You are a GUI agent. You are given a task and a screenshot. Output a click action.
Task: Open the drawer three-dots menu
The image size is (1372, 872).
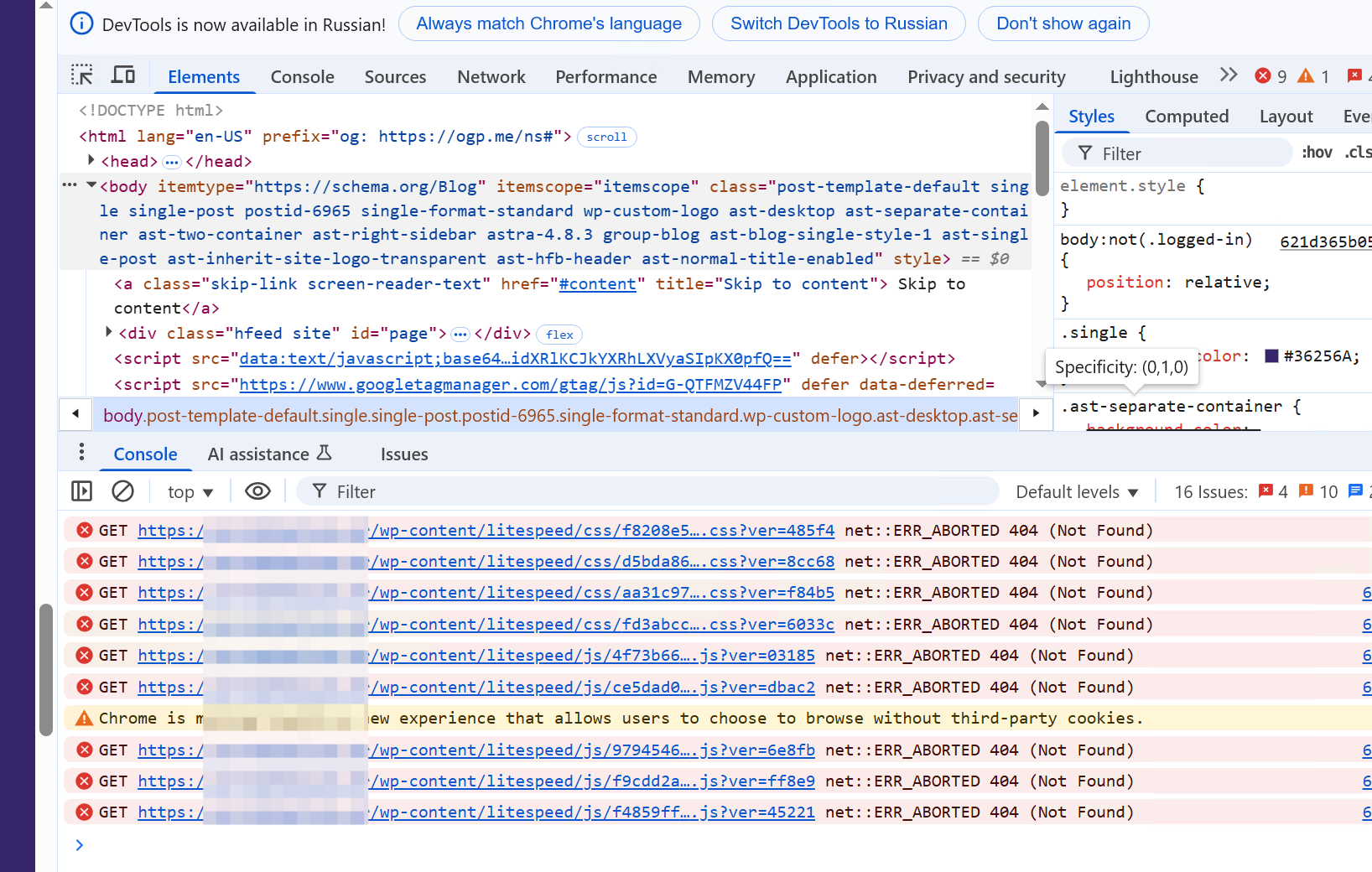[81, 453]
